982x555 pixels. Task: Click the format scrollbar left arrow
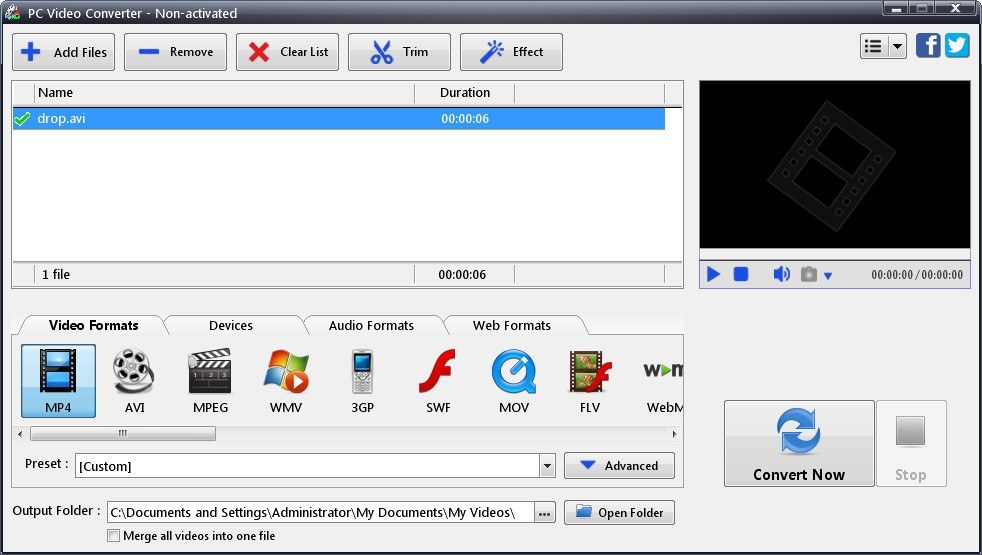click(20, 433)
